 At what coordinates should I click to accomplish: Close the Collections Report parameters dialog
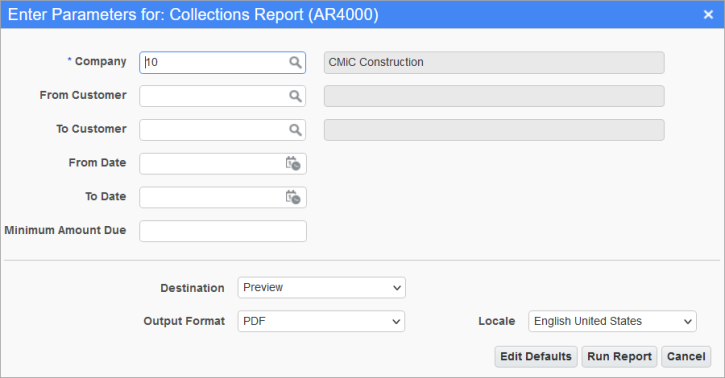click(x=708, y=15)
